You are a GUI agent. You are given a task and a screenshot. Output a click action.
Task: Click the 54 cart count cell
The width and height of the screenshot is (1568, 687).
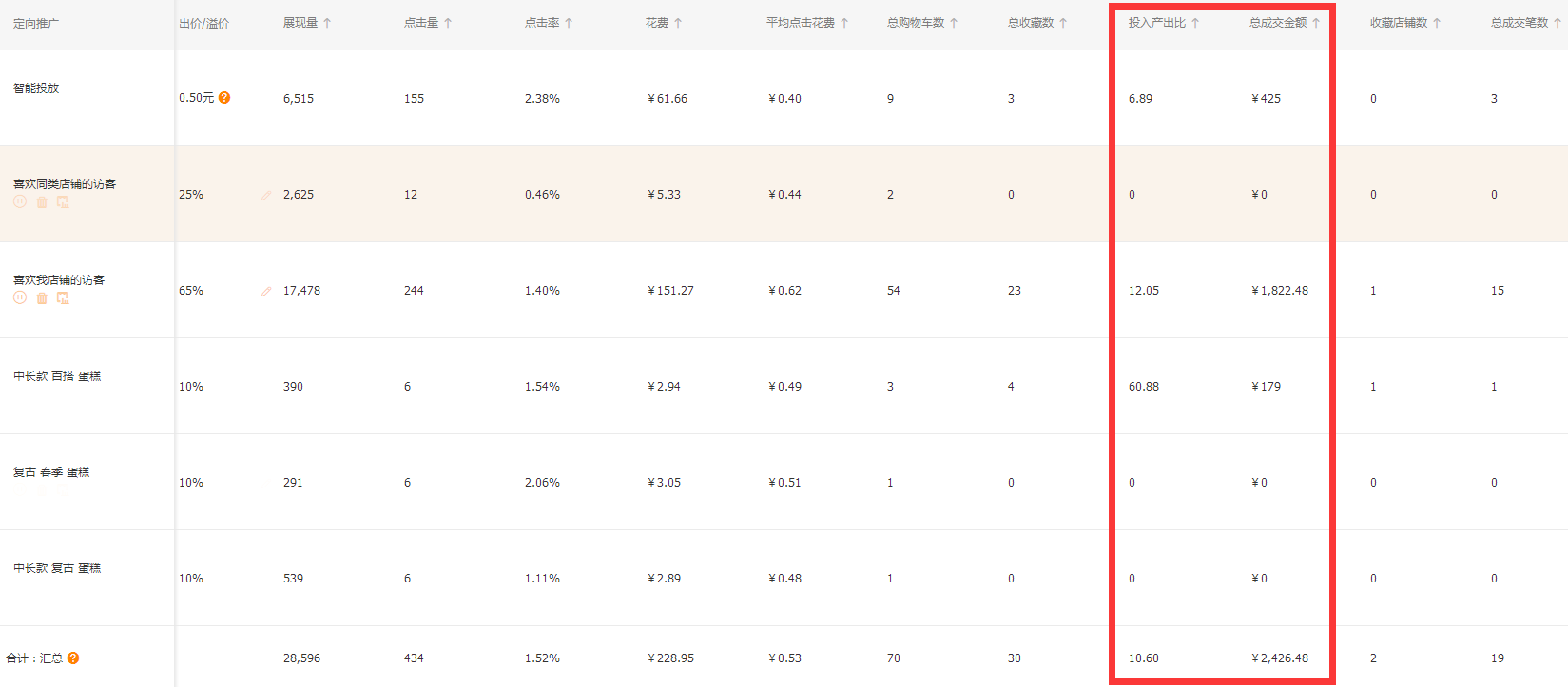(894, 291)
